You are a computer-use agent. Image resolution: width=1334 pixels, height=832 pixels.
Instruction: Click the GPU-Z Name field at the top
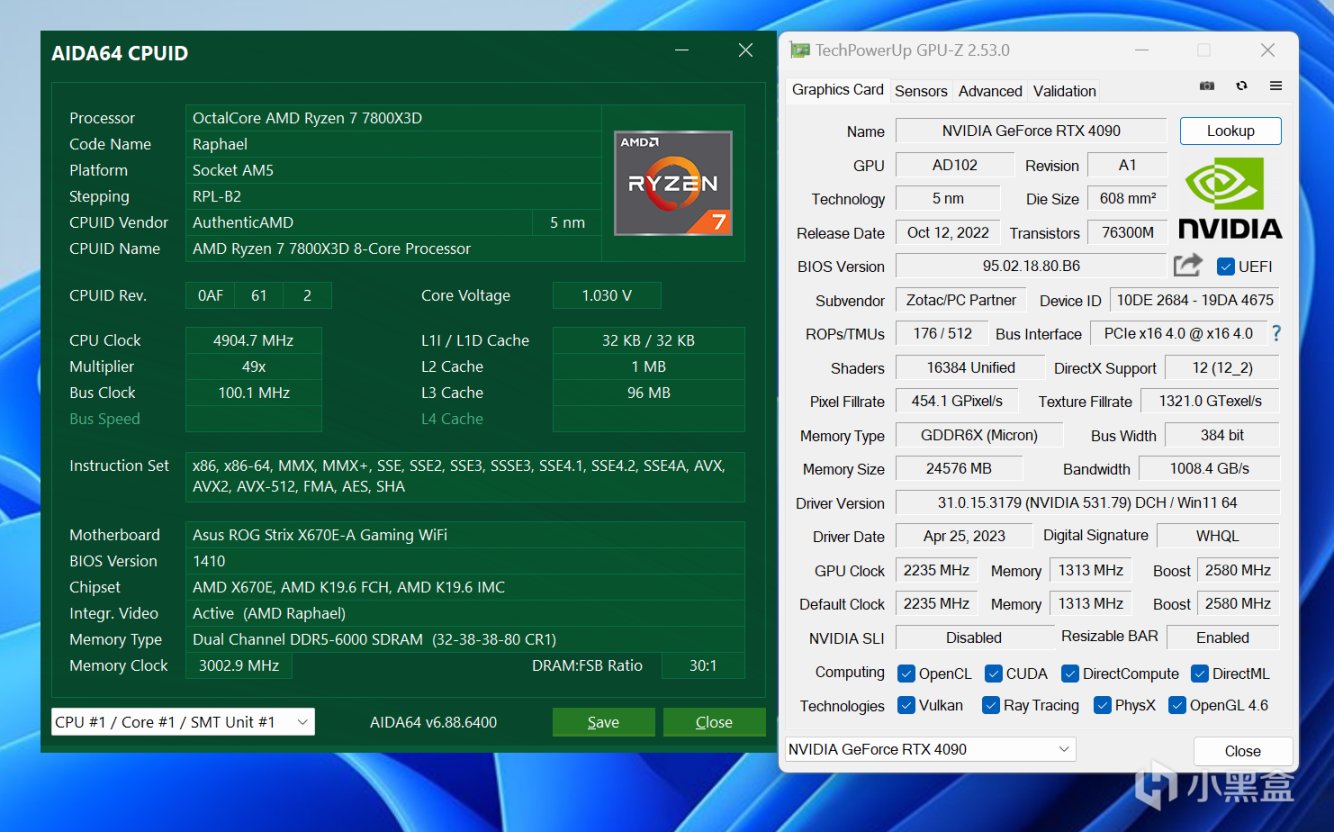click(1031, 131)
